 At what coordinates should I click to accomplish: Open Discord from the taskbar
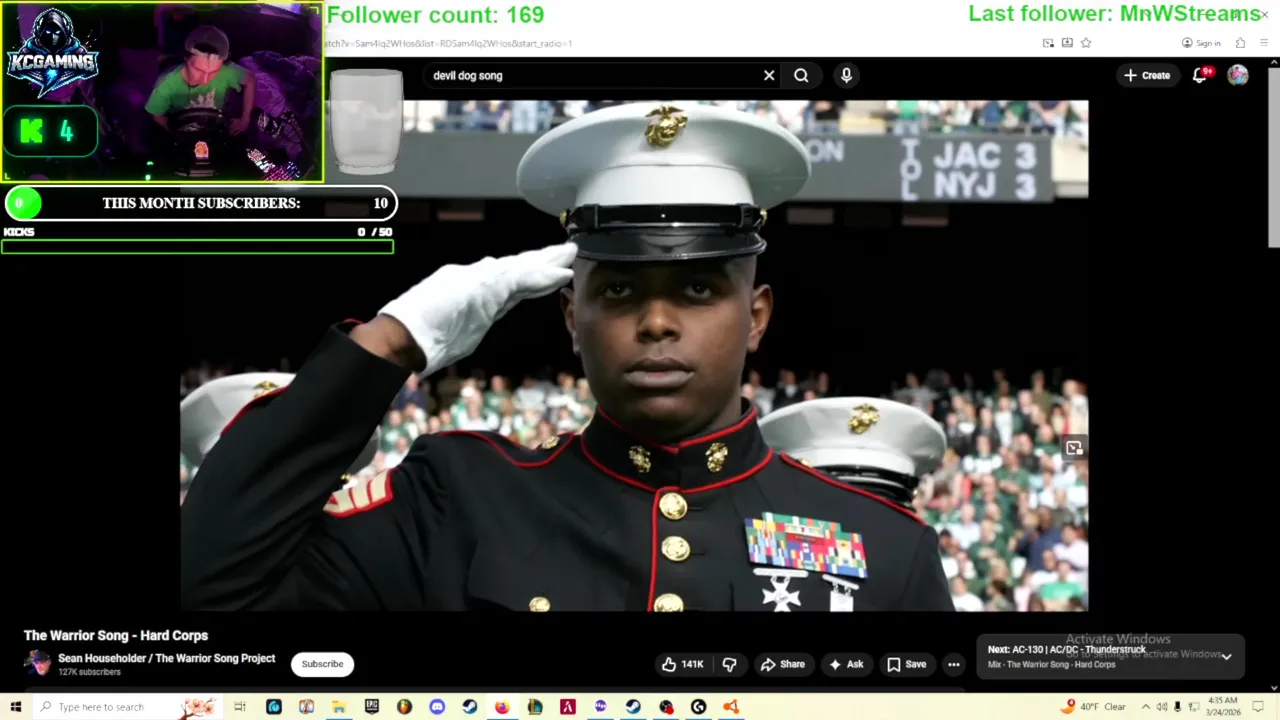(x=437, y=707)
